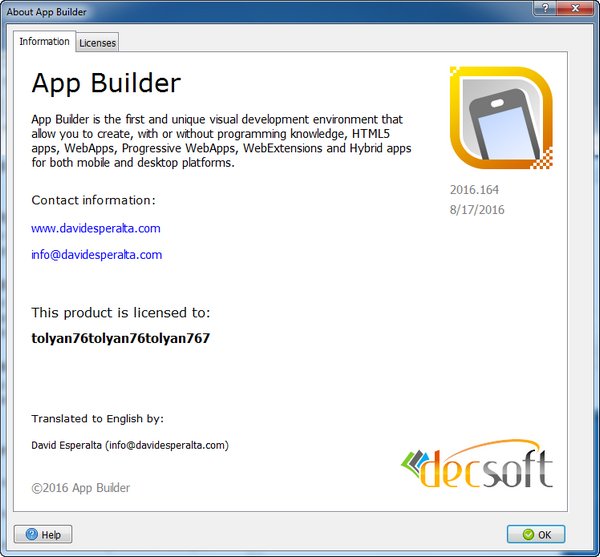Confirm the dialog with the OK button
This screenshot has height=557, width=600.
pyautogui.click(x=536, y=534)
